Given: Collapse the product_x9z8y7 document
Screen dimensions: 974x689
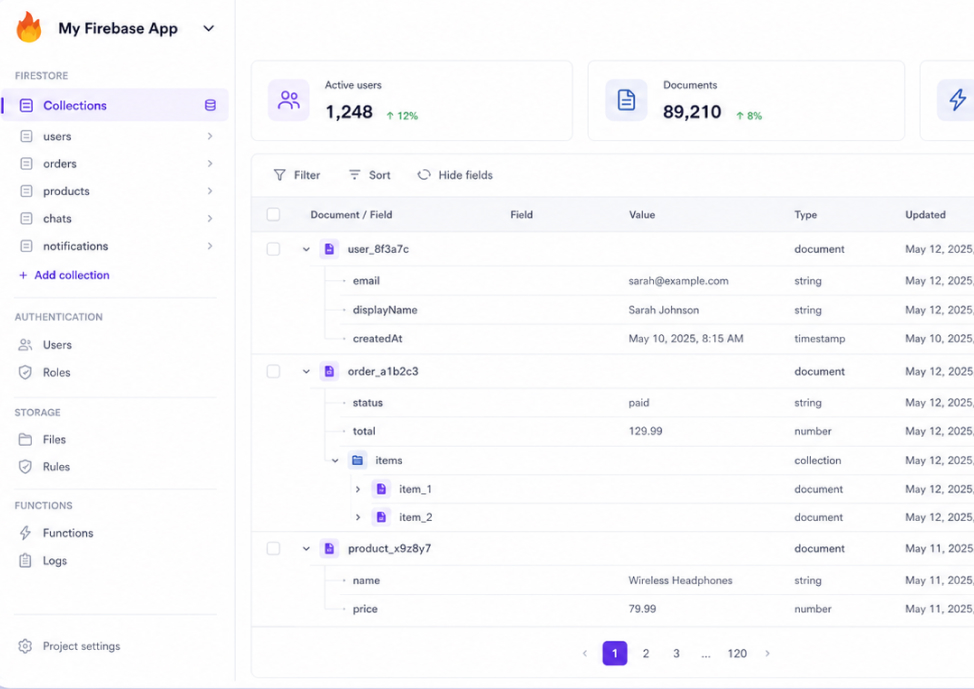Looking at the screenshot, I should point(306,549).
